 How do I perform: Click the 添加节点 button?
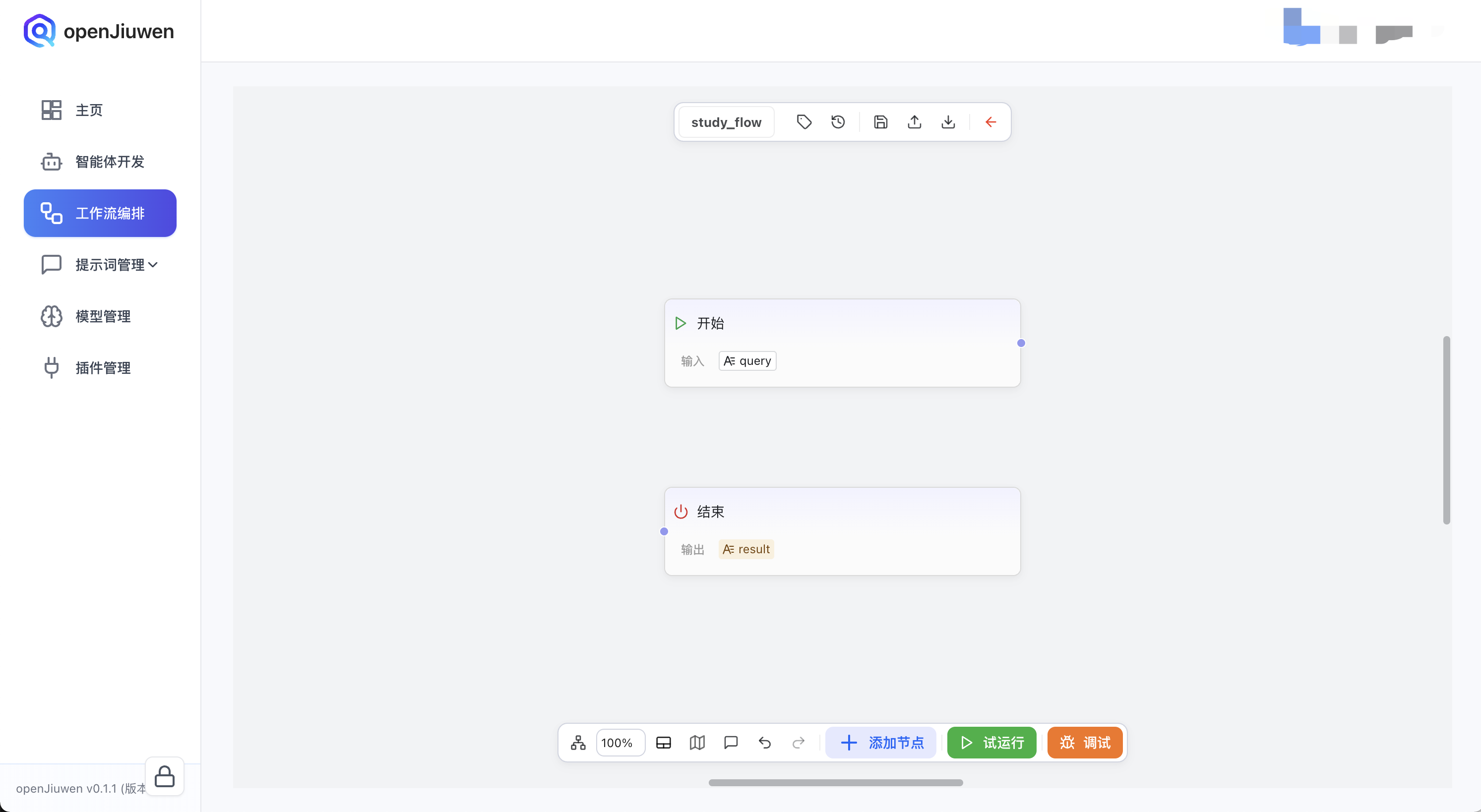(x=881, y=743)
